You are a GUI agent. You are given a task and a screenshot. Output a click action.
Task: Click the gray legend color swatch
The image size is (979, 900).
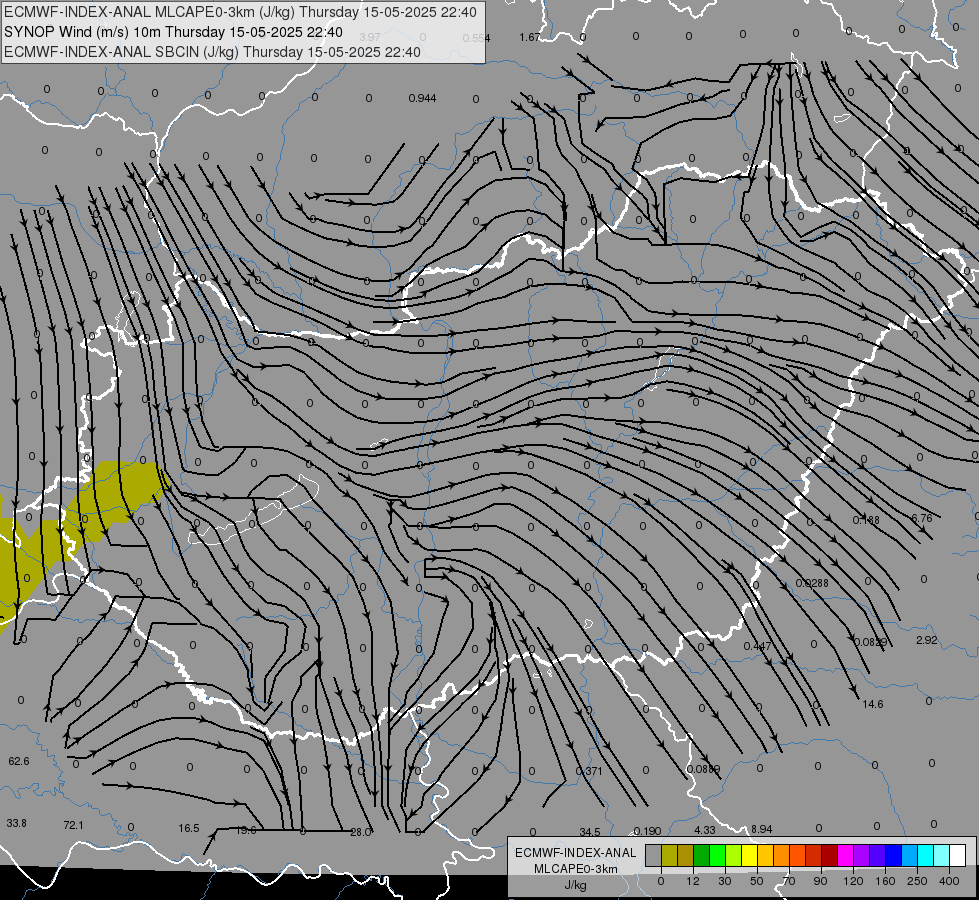pyautogui.click(x=654, y=855)
